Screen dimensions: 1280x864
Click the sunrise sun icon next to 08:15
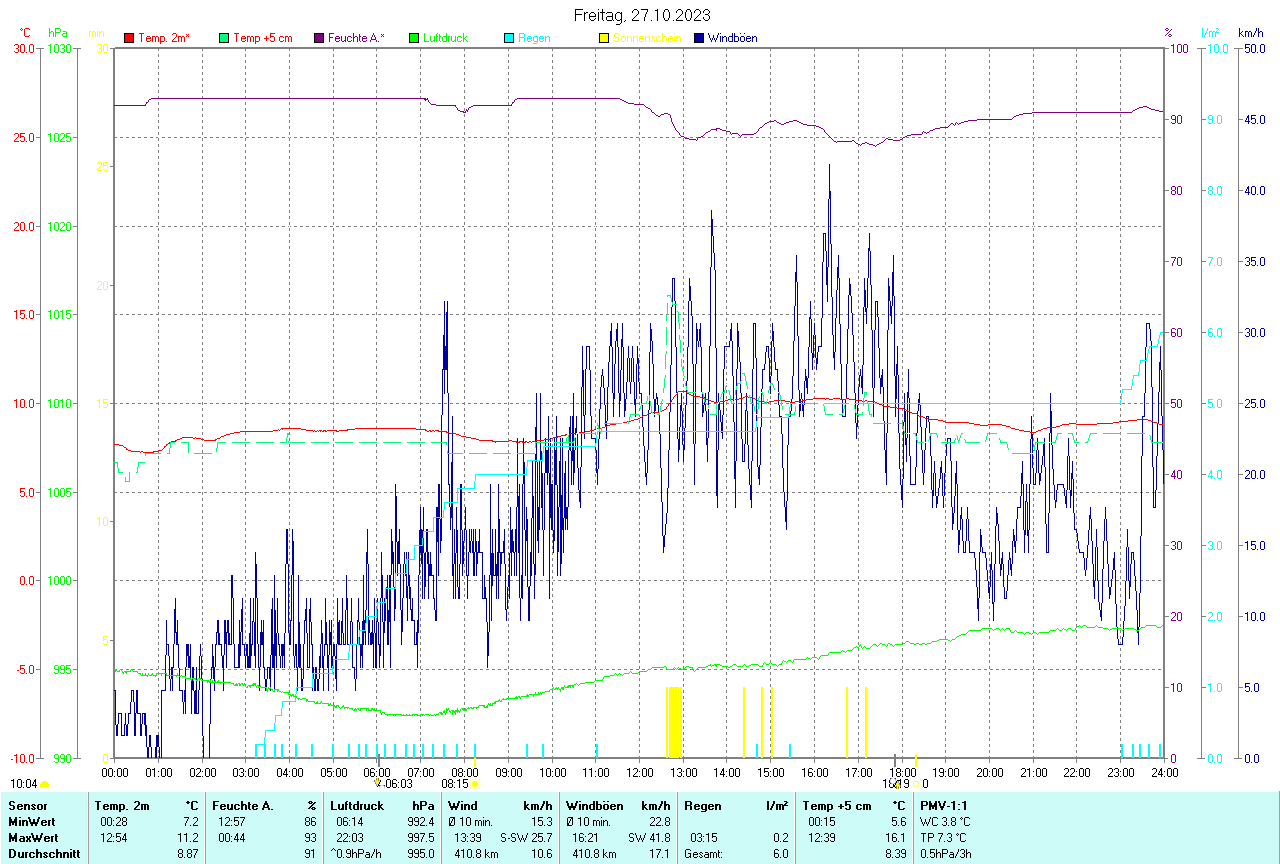[474, 785]
